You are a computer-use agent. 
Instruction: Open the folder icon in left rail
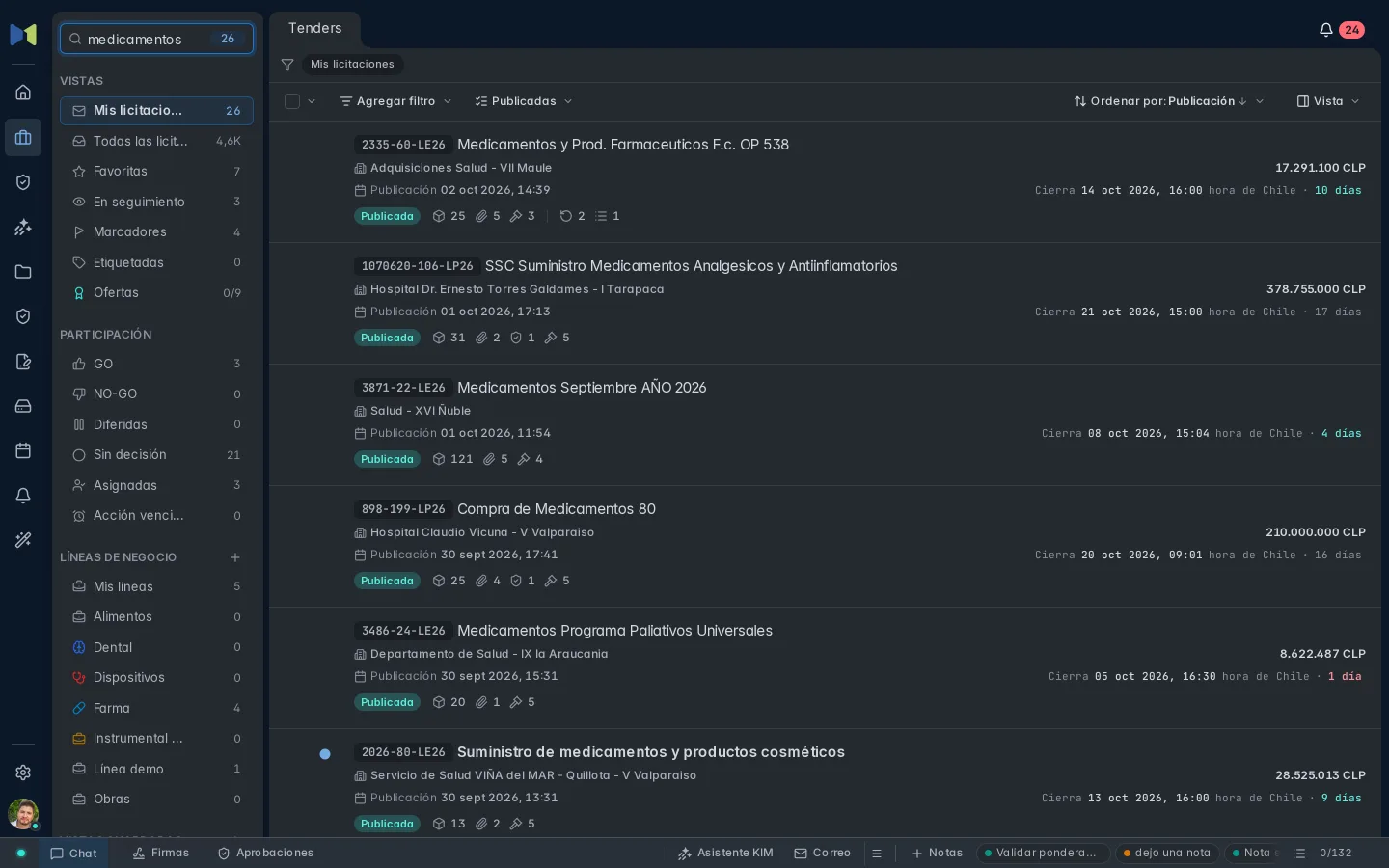click(x=23, y=272)
